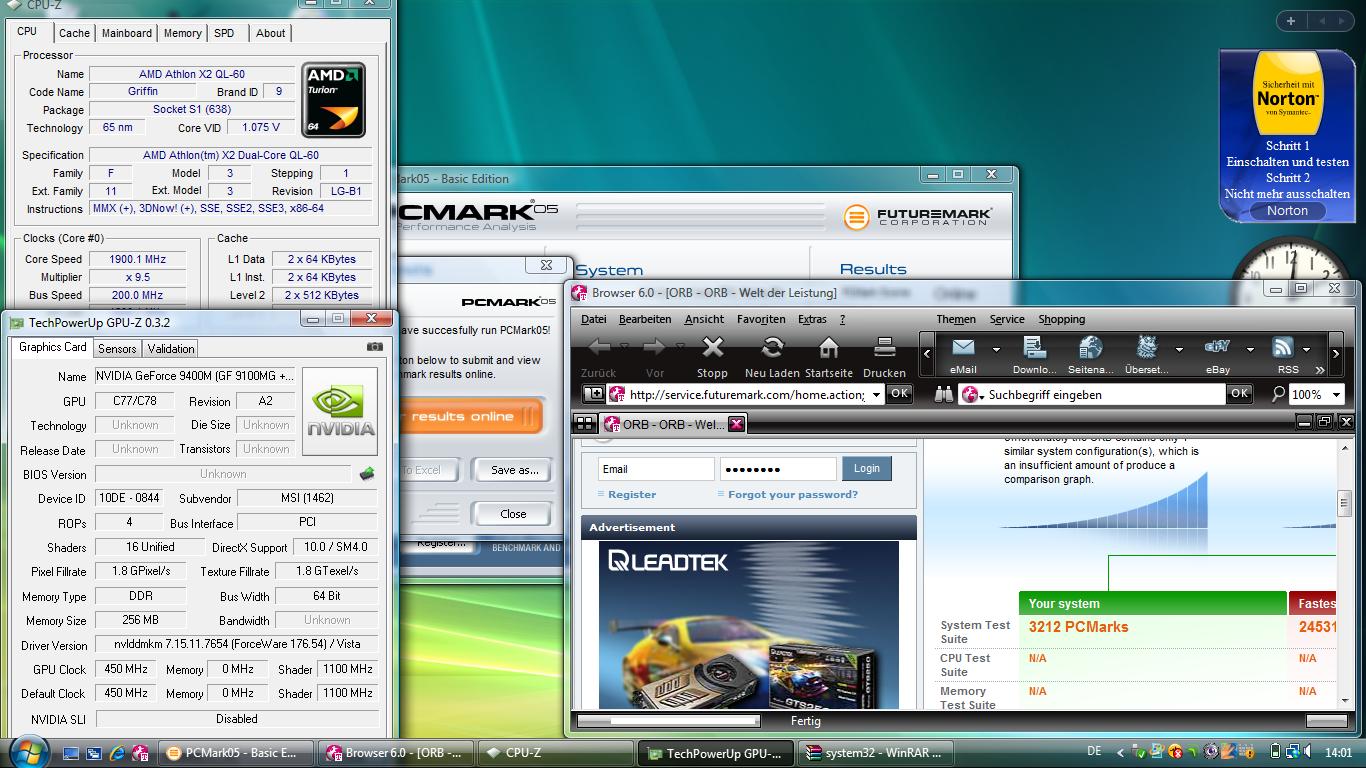The width and height of the screenshot is (1366, 768).
Task: Click the Norton button in sidebar gadget
Action: [x=1287, y=210]
